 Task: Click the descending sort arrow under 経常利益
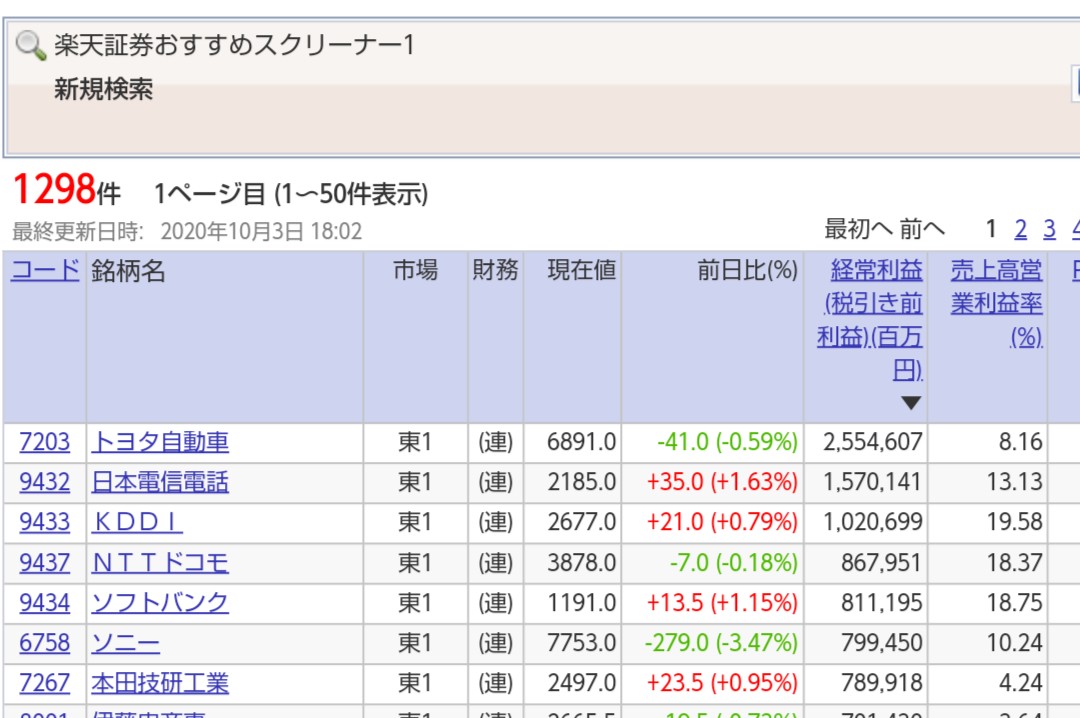pos(911,403)
